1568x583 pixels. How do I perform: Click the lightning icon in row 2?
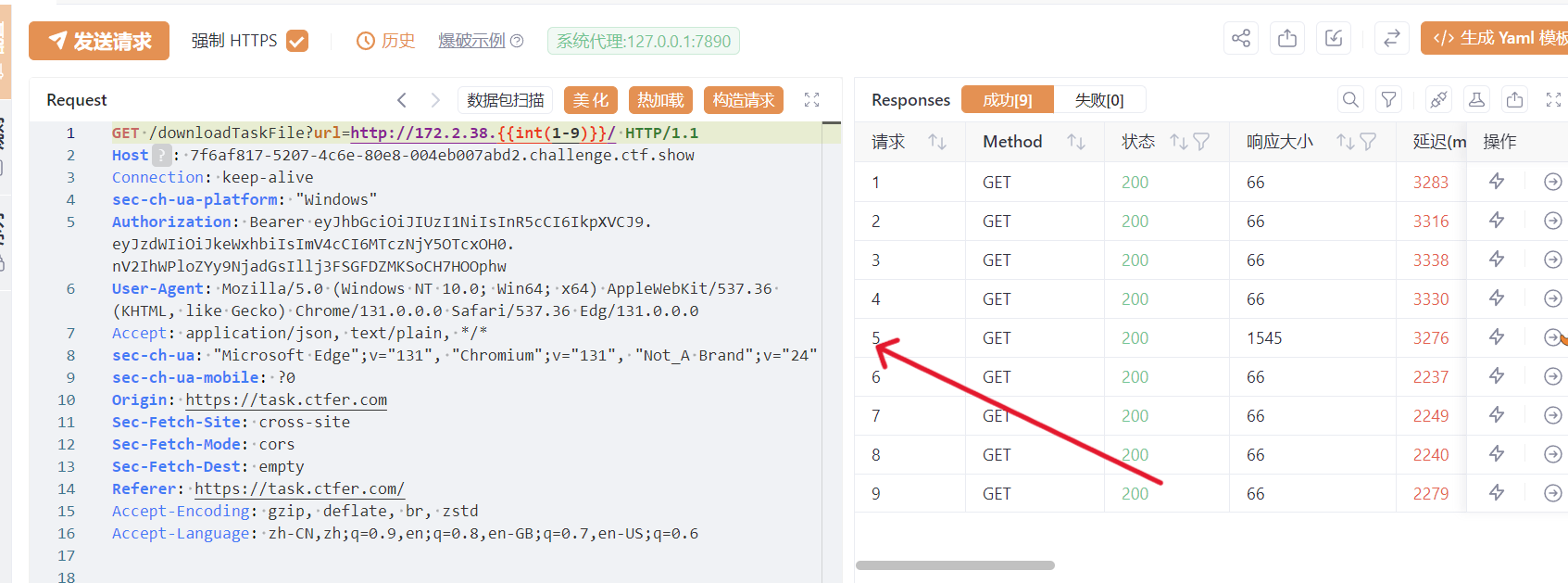[x=1497, y=221]
